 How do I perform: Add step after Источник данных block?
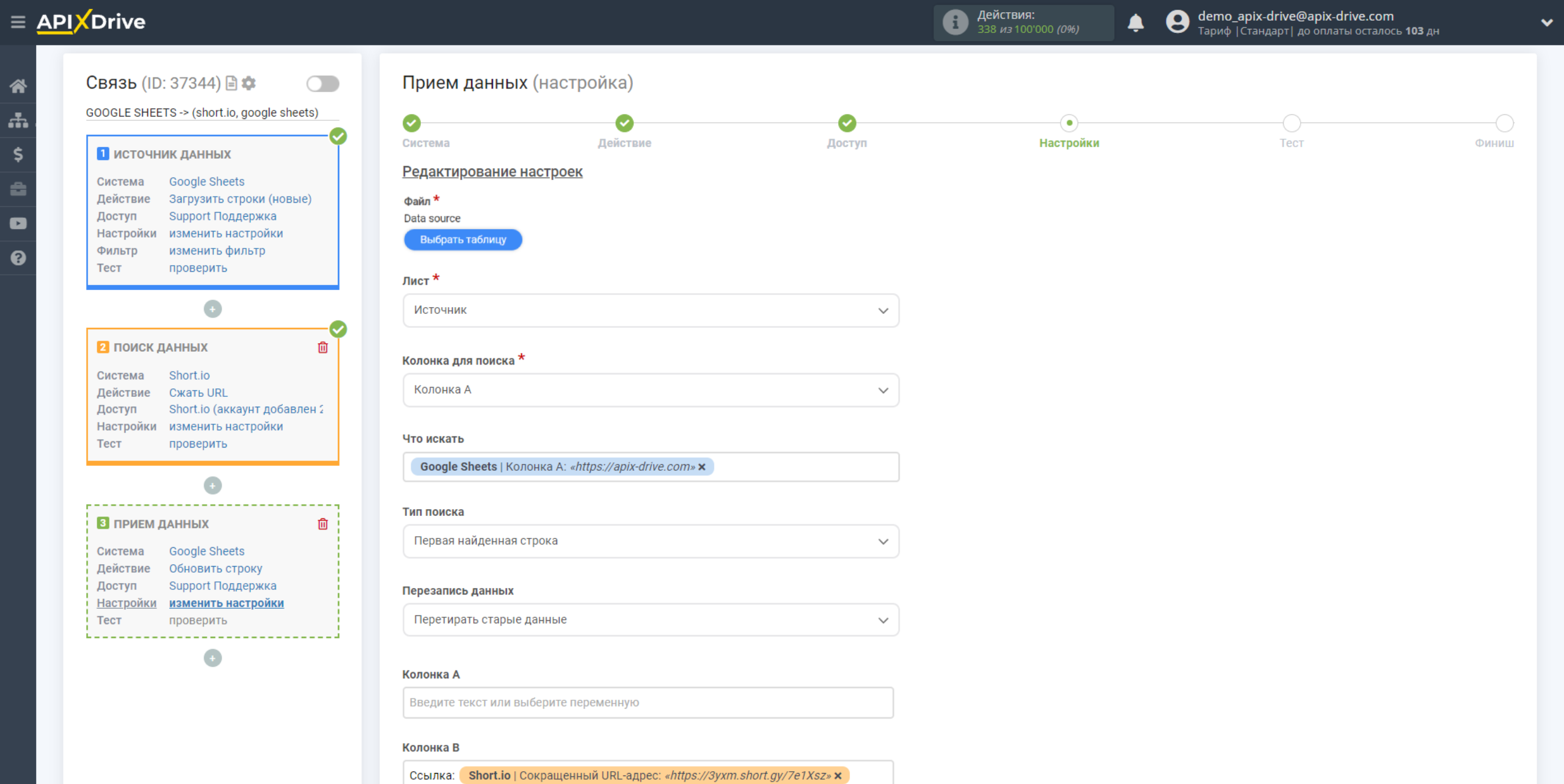point(213,309)
